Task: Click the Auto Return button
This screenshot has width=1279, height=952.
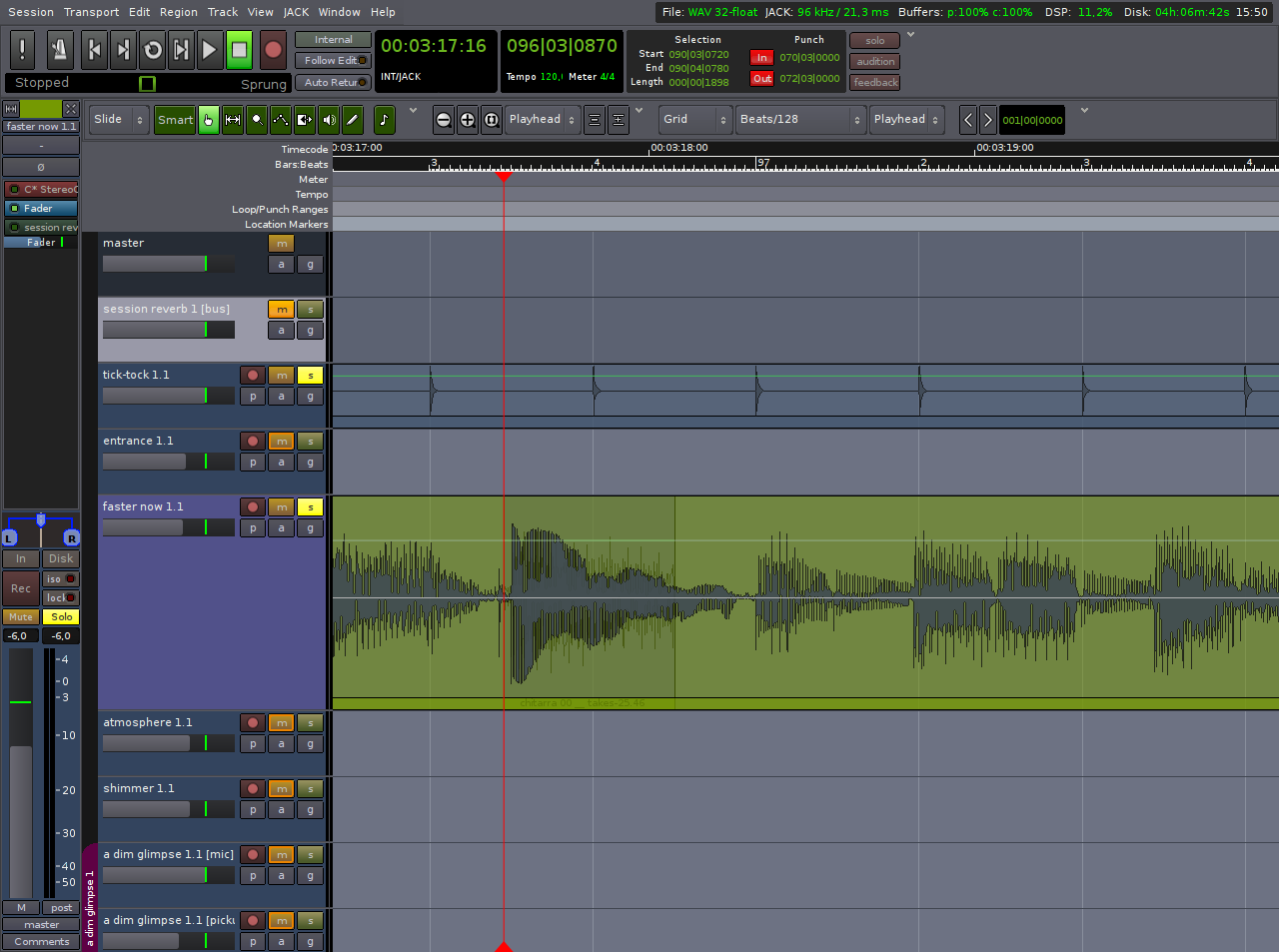Action: [x=333, y=83]
